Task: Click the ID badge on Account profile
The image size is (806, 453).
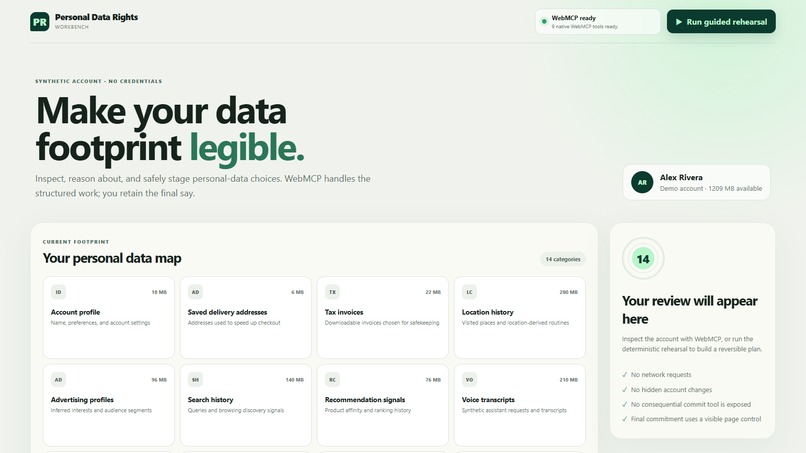Action: pos(58,292)
